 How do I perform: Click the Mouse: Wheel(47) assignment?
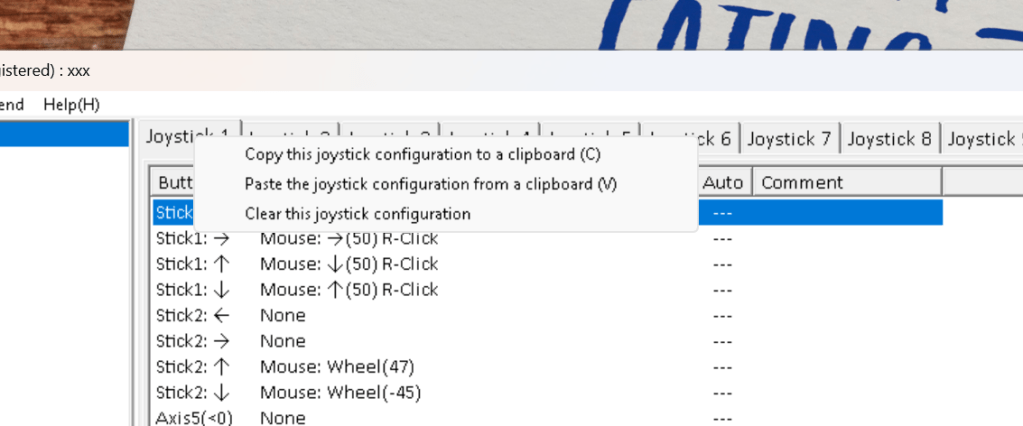point(337,367)
